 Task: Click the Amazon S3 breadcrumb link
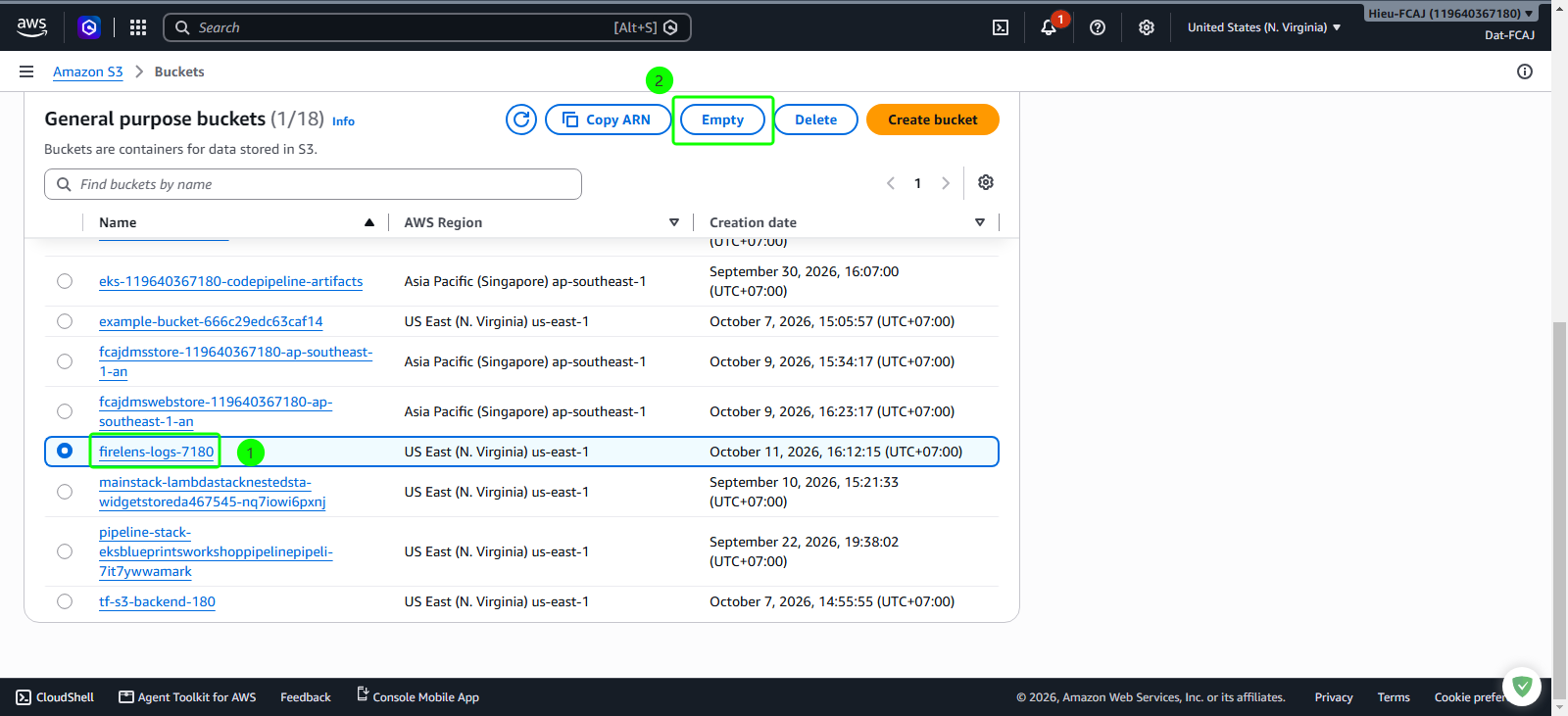click(88, 72)
